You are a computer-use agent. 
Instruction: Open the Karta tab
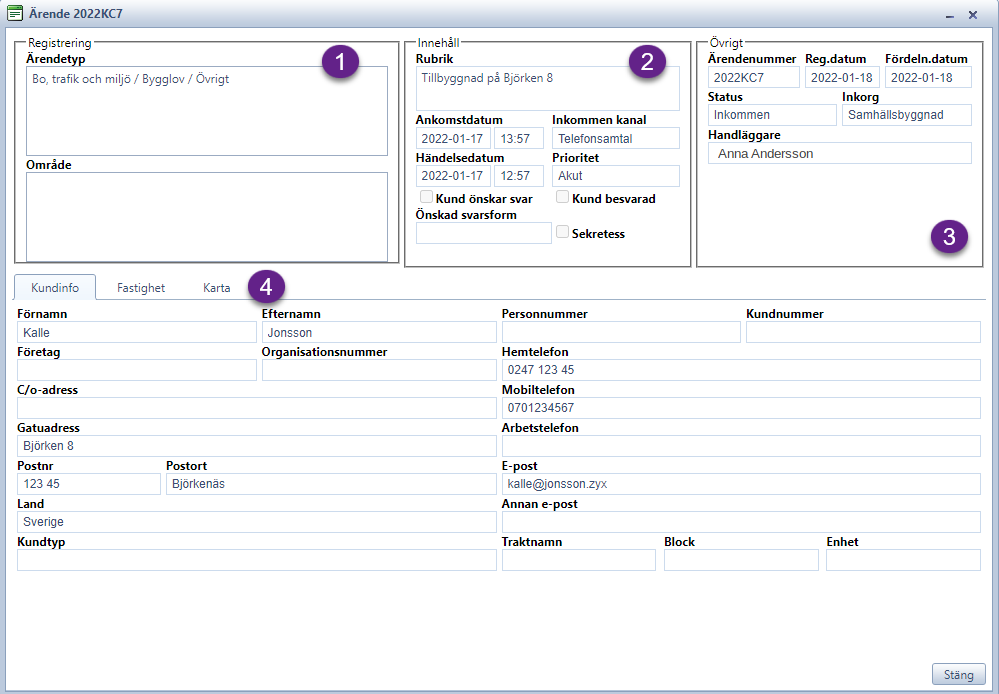pos(217,288)
